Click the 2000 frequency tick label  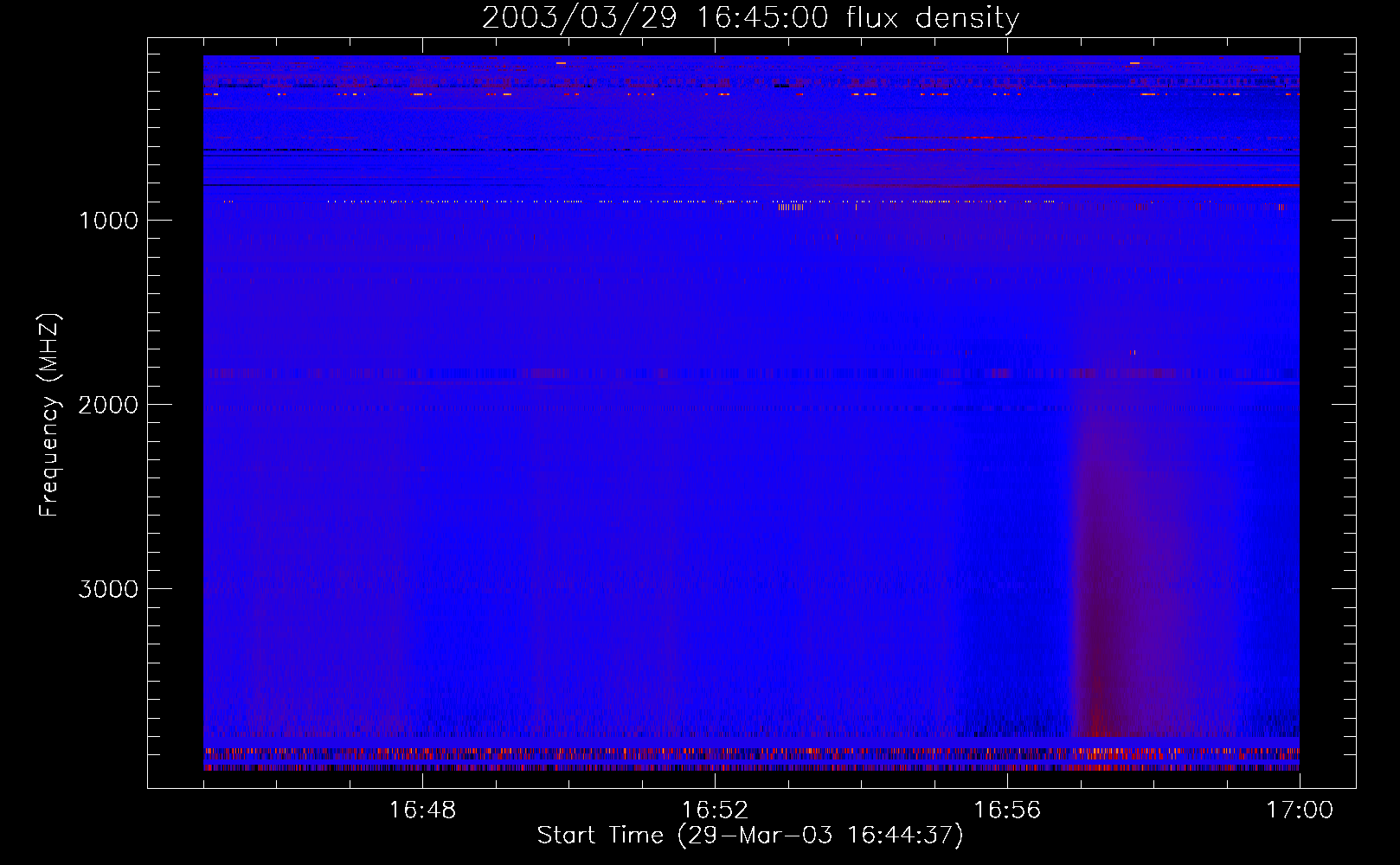click(108, 405)
